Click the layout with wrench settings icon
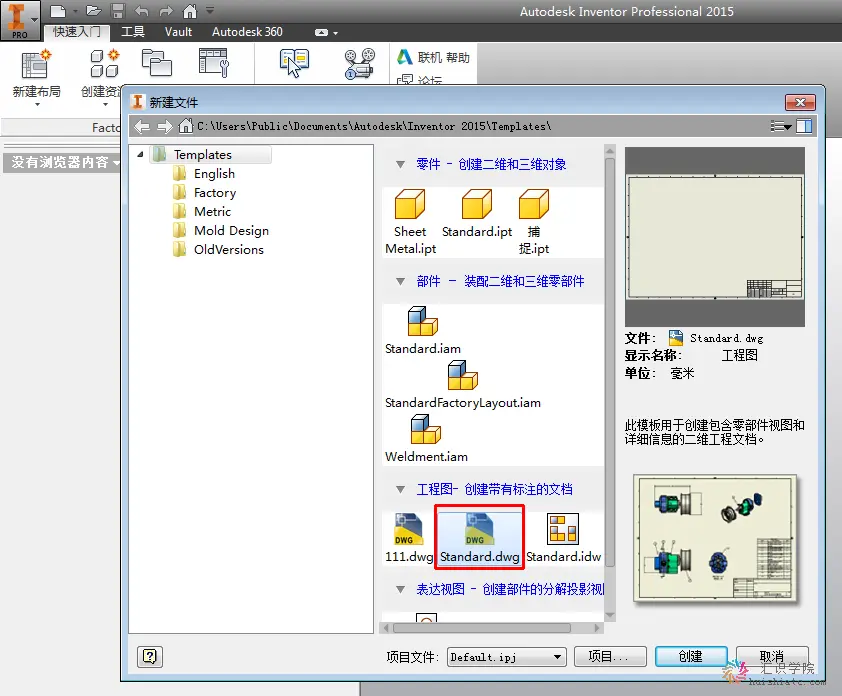The width and height of the screenshot is (842, 696). click(x=214, y=63)
